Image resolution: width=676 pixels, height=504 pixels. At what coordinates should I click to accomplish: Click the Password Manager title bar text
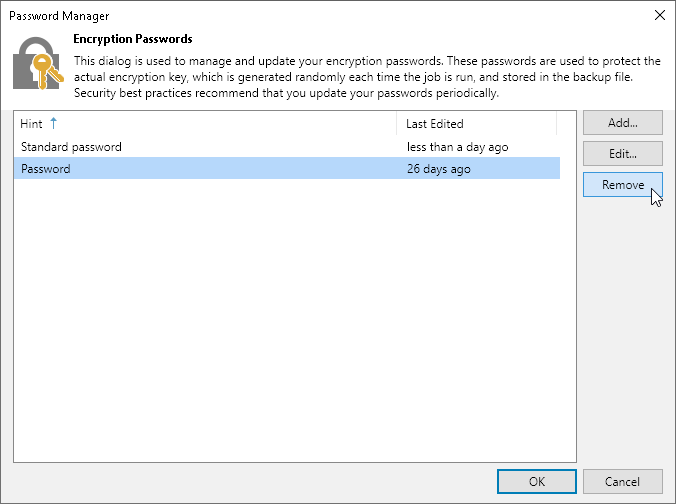pos(59,16)
